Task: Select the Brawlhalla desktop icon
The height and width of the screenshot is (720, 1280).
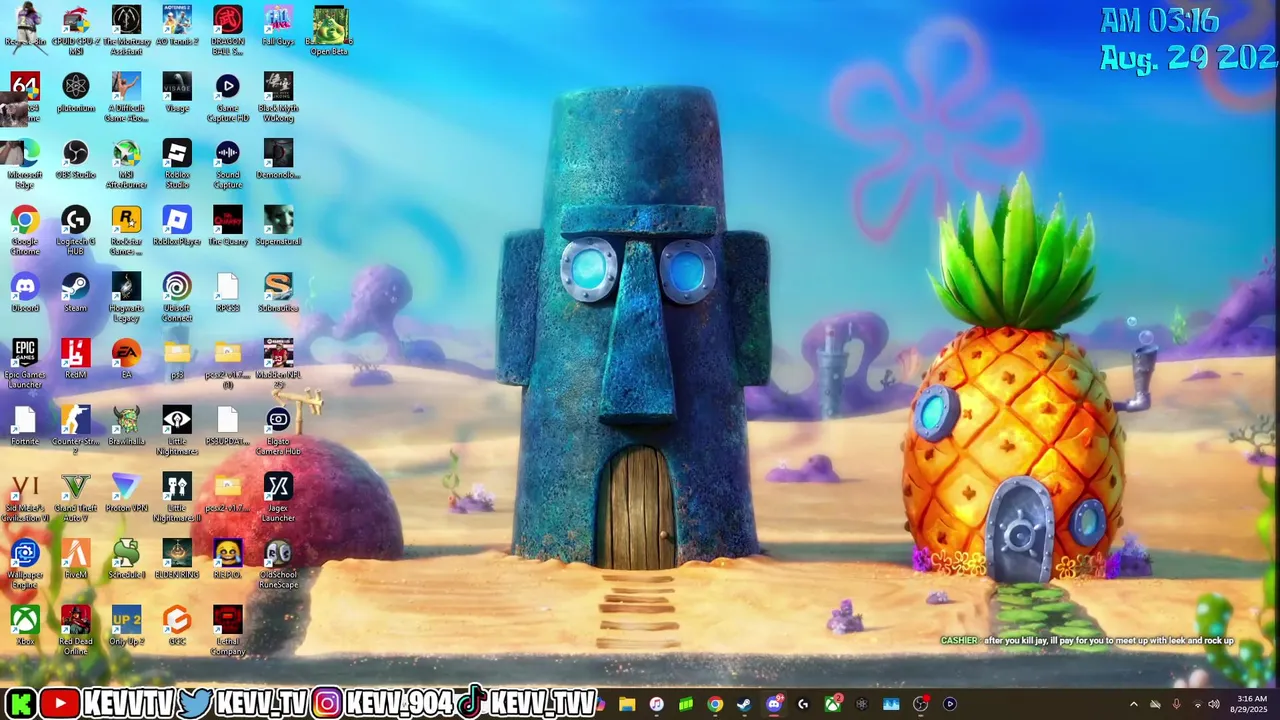Action: (x=126, y=426)
